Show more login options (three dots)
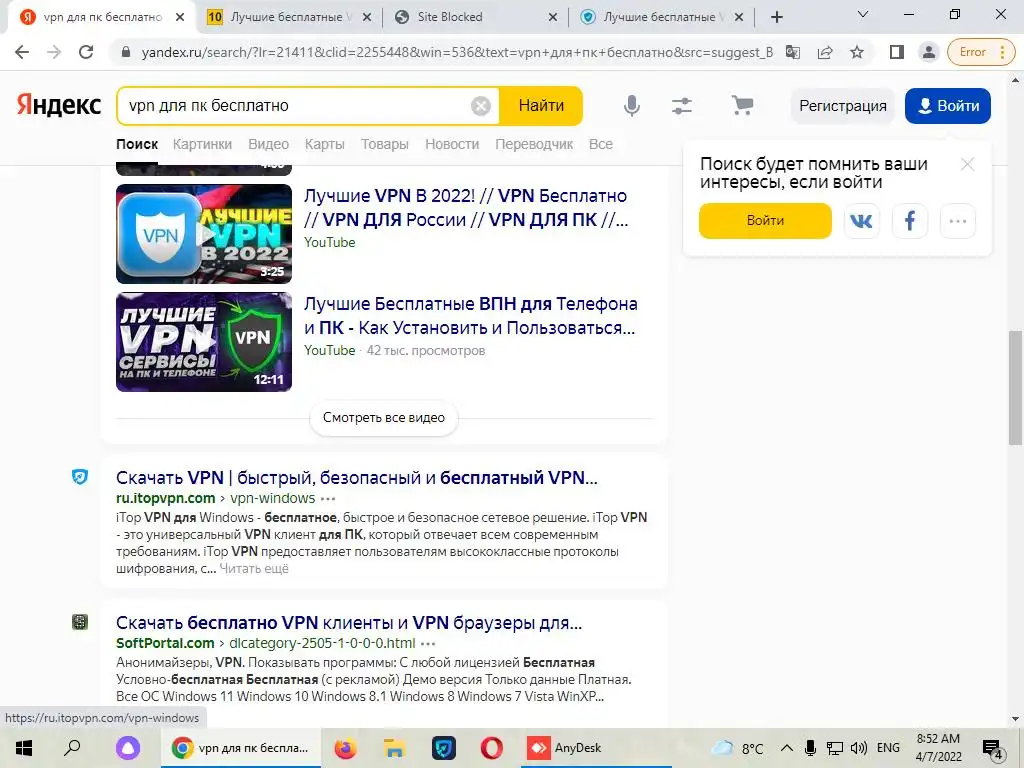 pos(958,221)
